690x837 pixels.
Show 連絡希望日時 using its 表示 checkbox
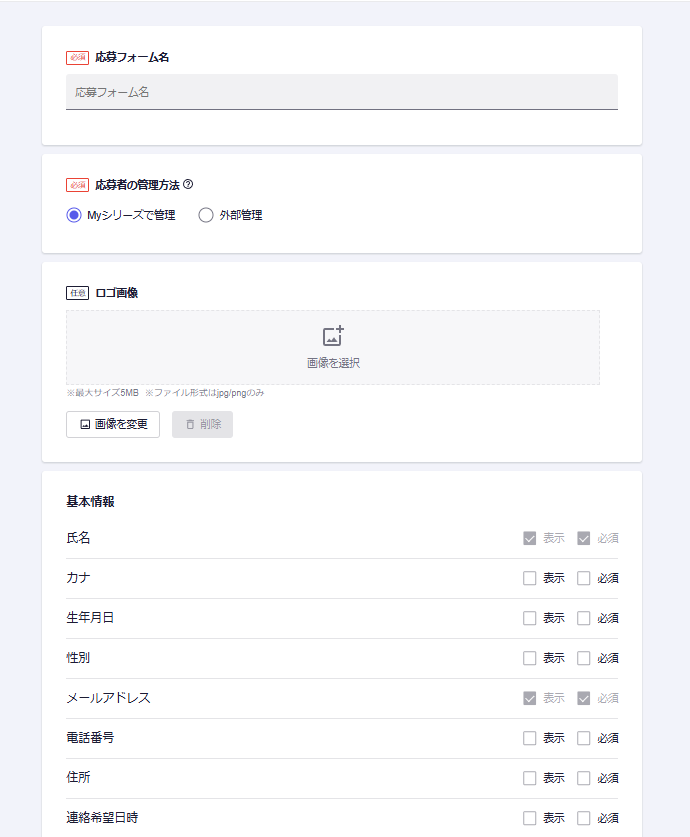click(x=530, y=818)
